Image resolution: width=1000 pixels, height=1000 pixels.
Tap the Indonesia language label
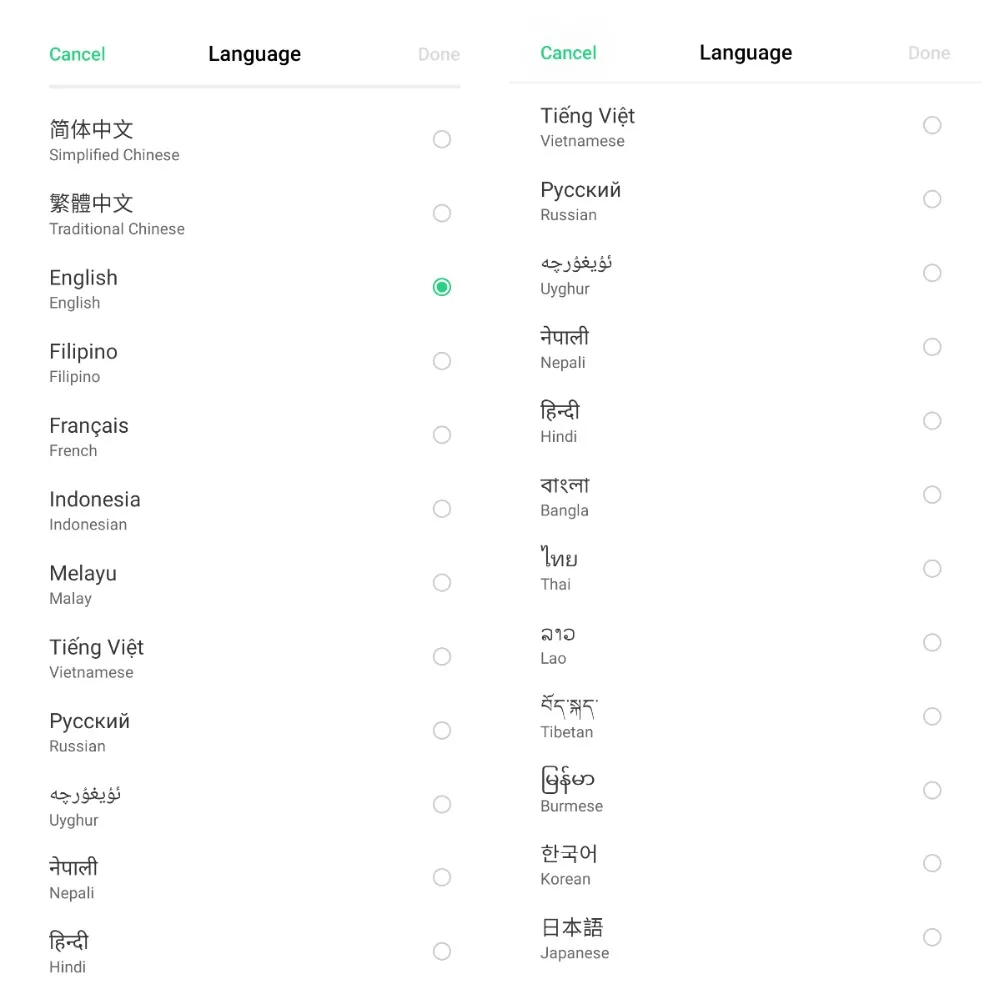point(95,500)
